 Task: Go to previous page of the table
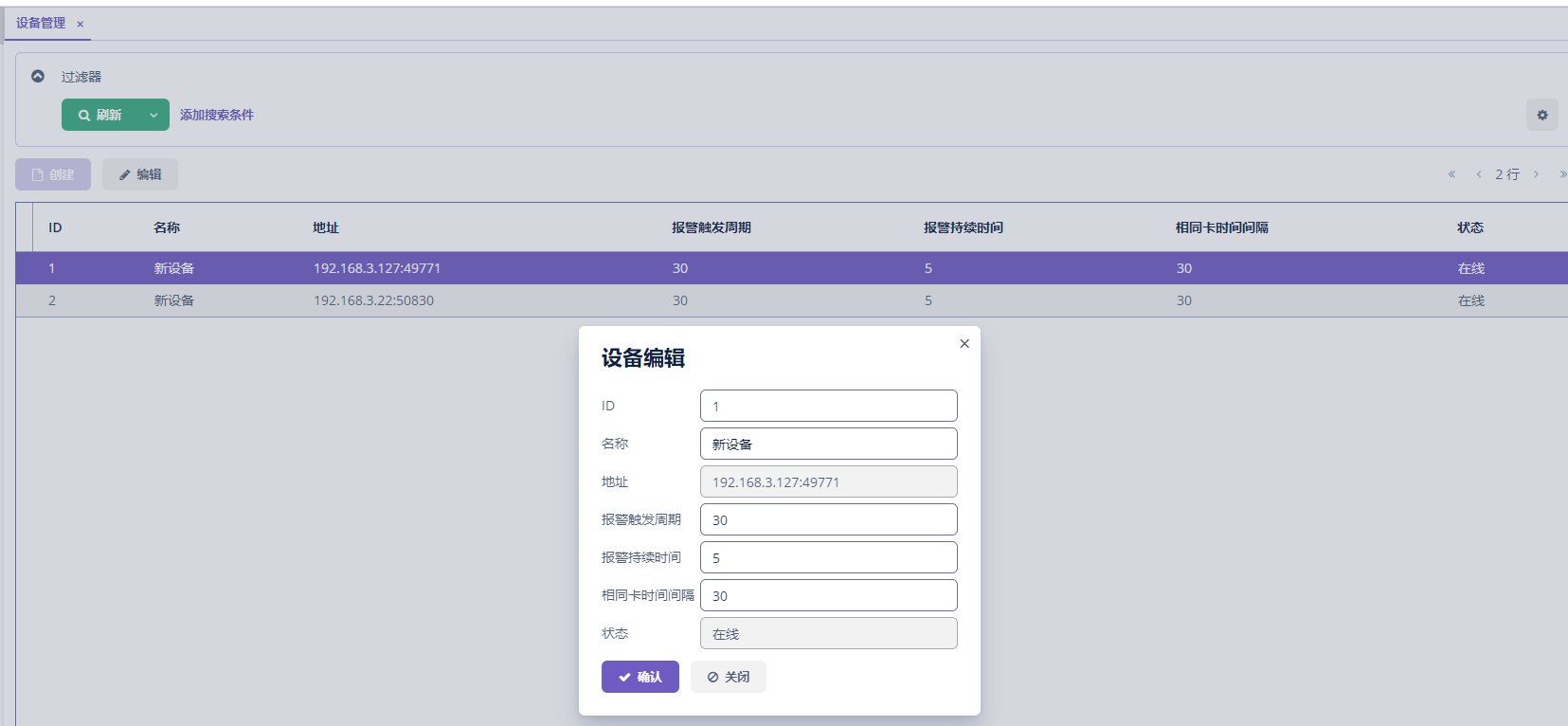click(x=1479, y=174)
